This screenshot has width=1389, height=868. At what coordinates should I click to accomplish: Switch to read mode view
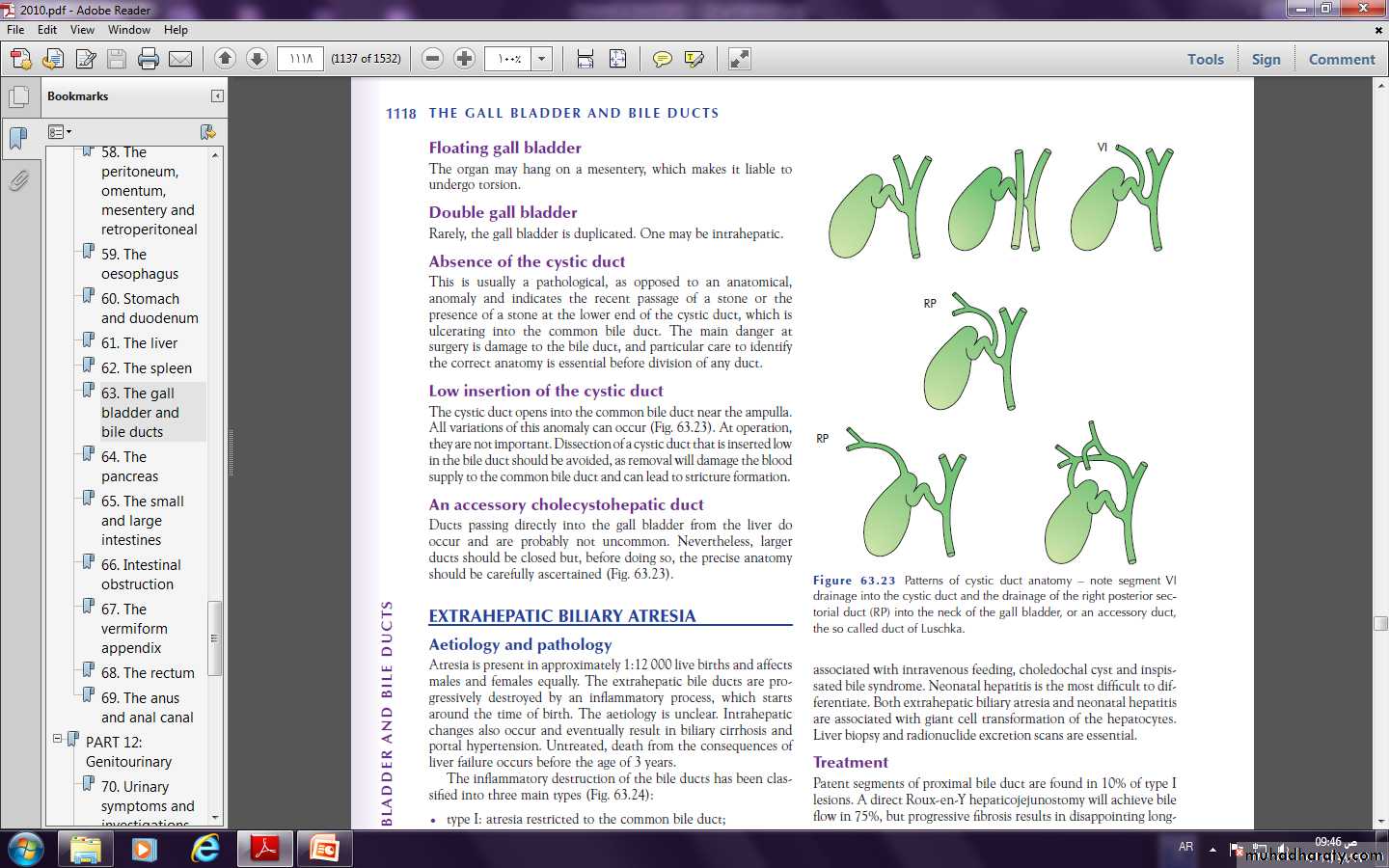740,59
